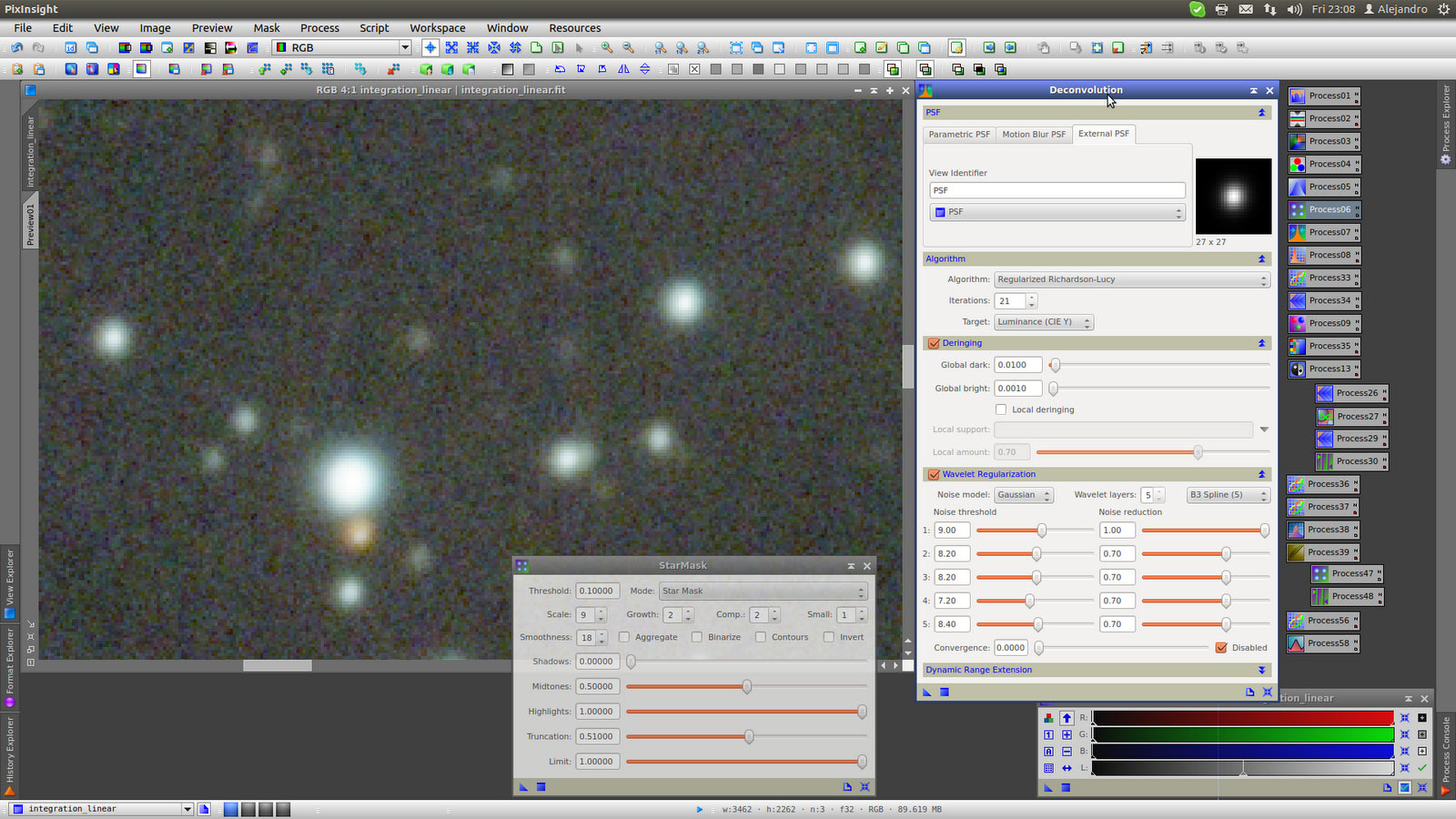Open the RGB channel dropdown in toolbar
1456x819 pixels.
point(342,47)
